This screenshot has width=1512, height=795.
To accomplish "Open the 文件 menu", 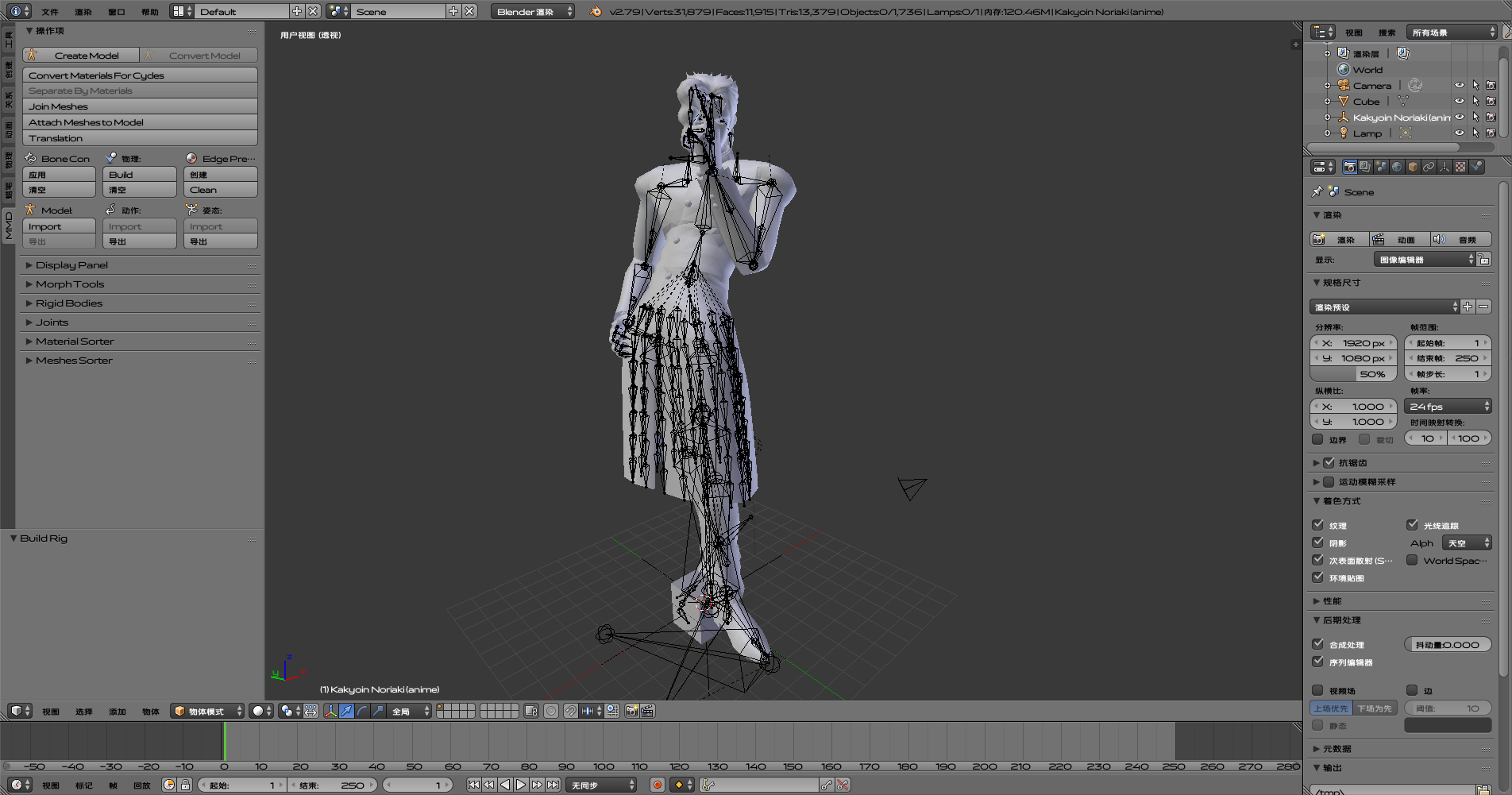I will pos(49,11).
